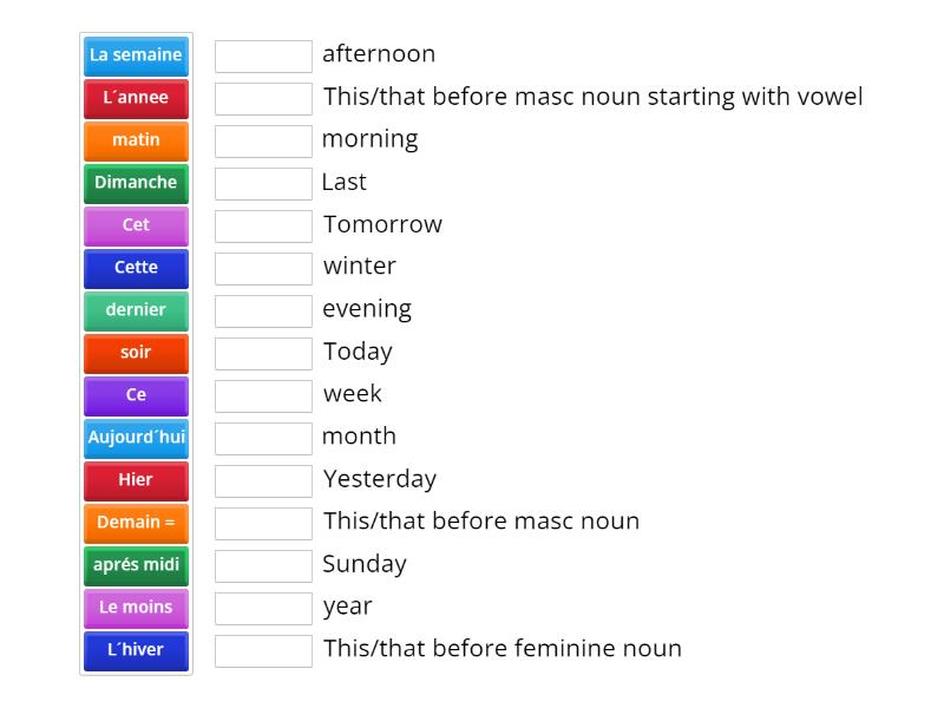Choose the pink 'Cet' tile

point(136,225)
